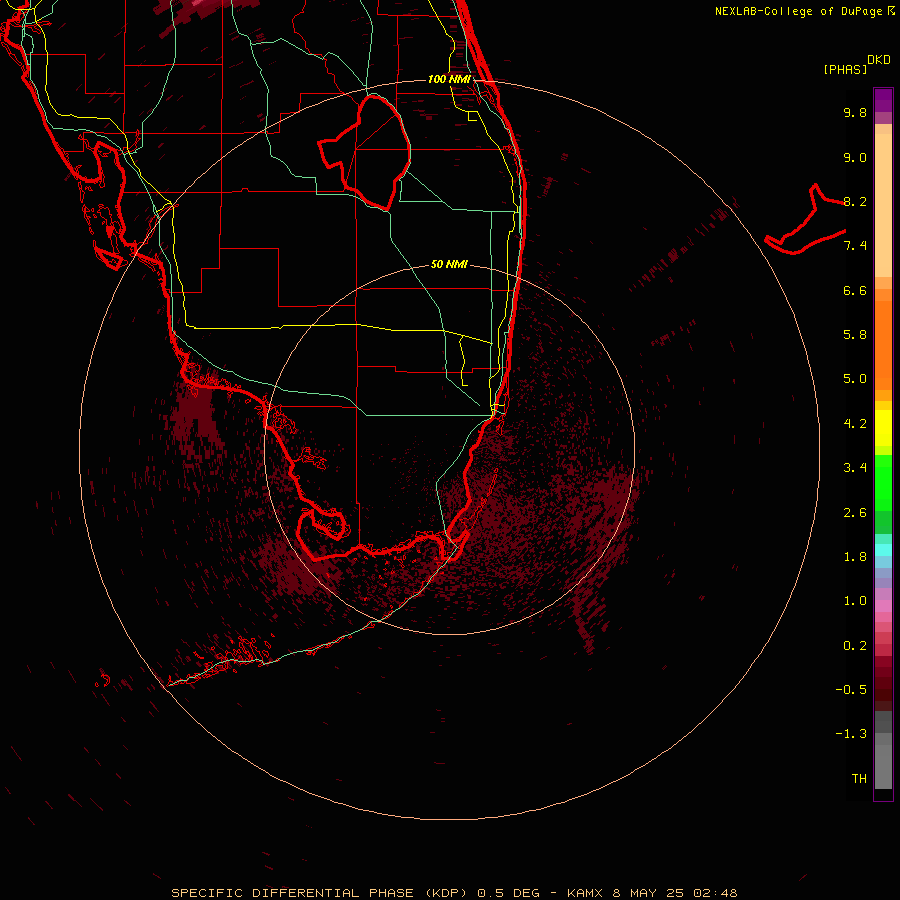
Task: Click the 7.4 legend value
Action: pos(855,246)
